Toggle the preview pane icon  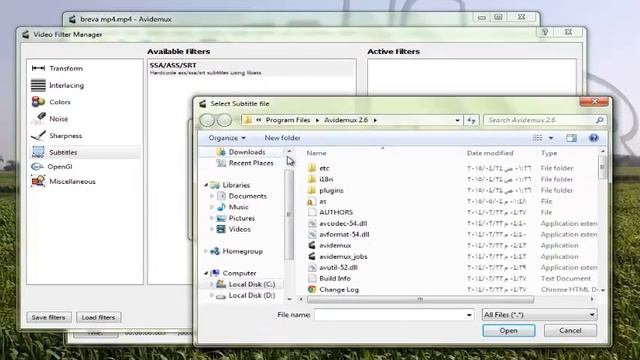click(571, 138)
